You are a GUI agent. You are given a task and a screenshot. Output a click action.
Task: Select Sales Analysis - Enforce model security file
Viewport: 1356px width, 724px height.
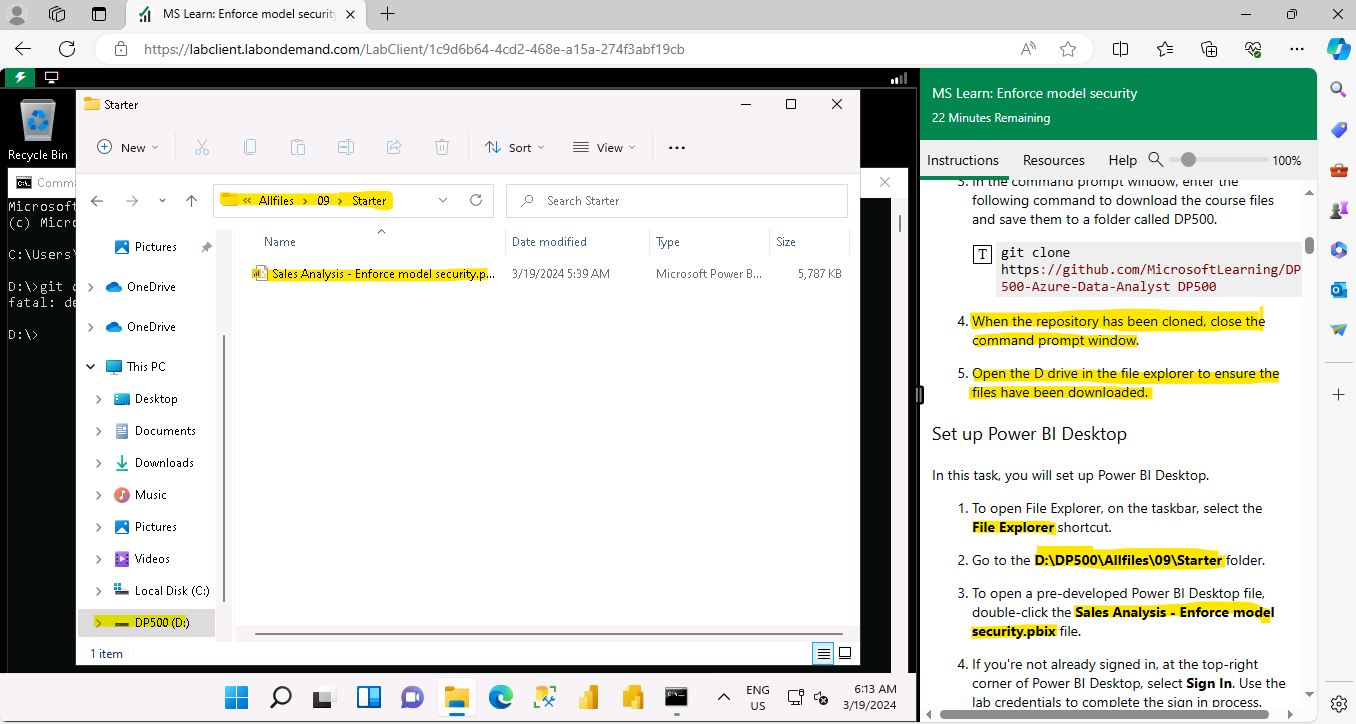(373, 273)
